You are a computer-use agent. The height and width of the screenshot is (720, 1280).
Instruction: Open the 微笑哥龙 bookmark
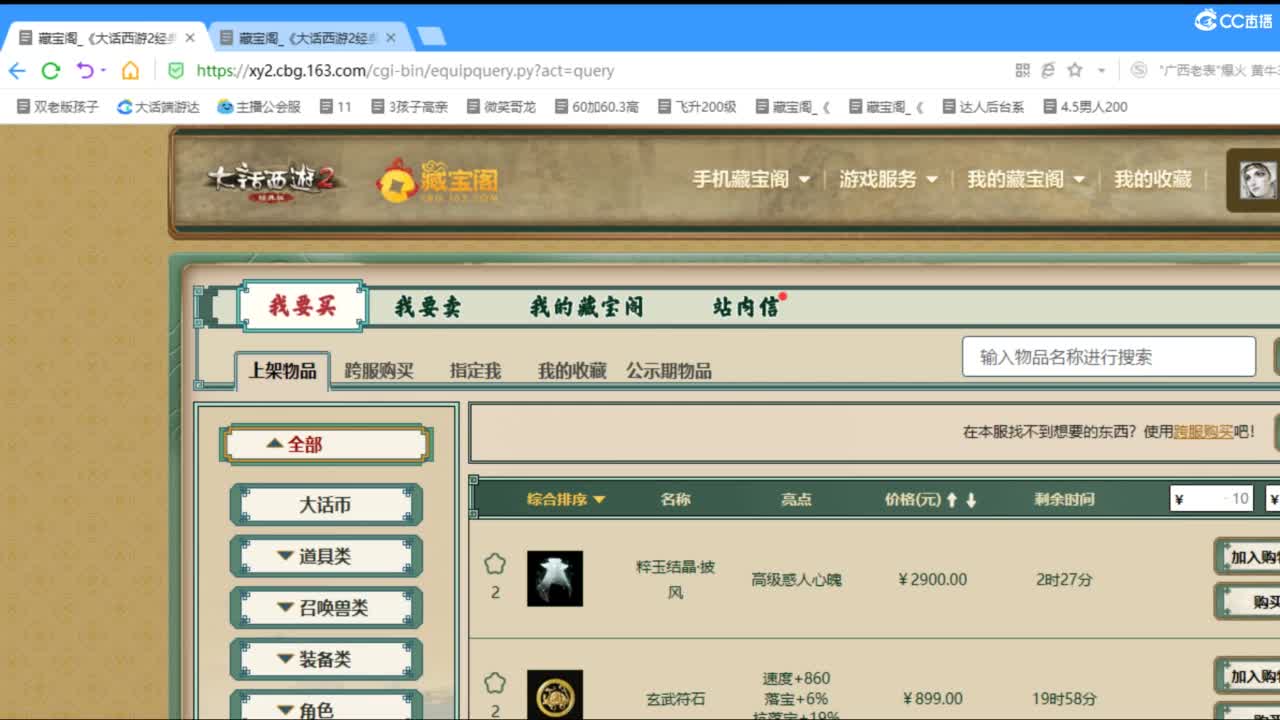pyautogui.click(x=501, y=106)
